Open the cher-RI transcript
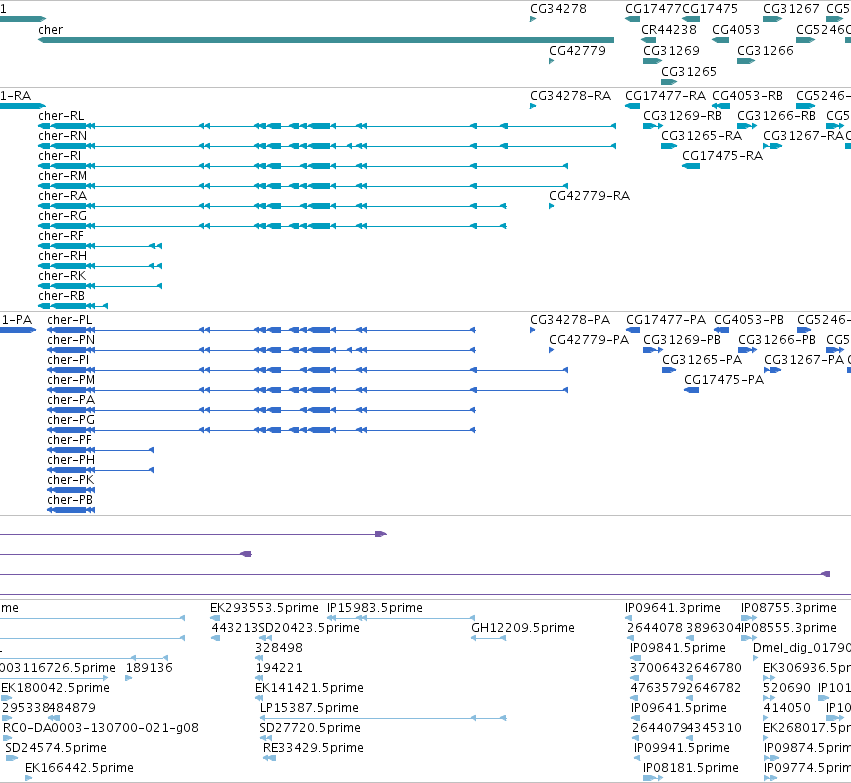The height and width of the screenshot is (783, 851). pyautogui.click(x=60, y=156)
